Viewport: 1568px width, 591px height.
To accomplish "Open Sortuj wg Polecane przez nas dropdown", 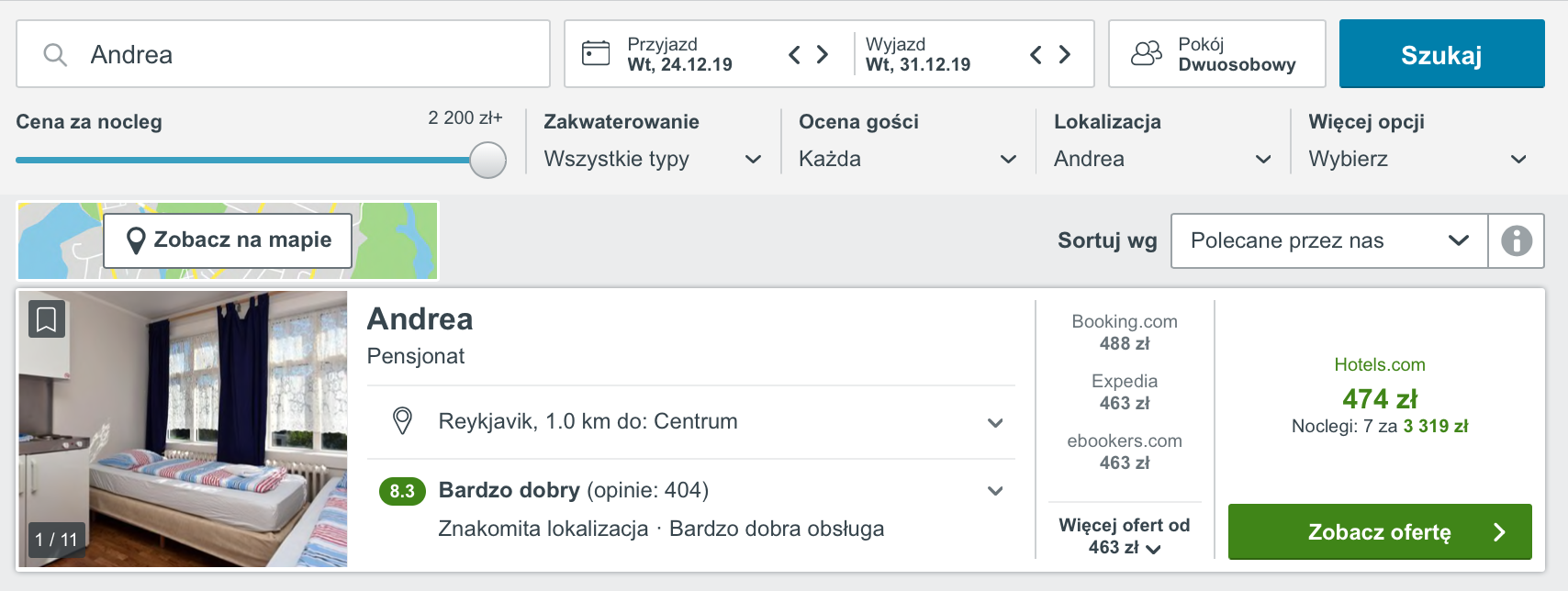I will pyautogui.click(x=1329, y=240).
